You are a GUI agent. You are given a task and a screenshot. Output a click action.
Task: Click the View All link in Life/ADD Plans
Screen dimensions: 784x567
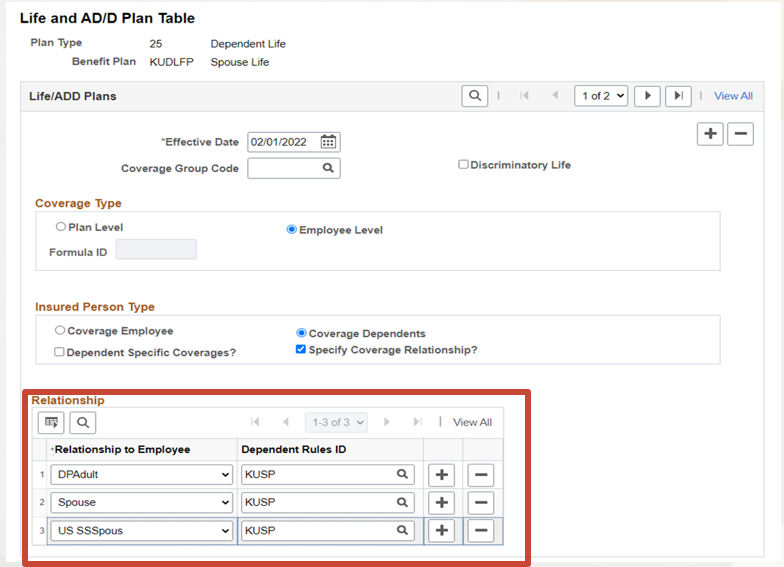coord(733,96)
